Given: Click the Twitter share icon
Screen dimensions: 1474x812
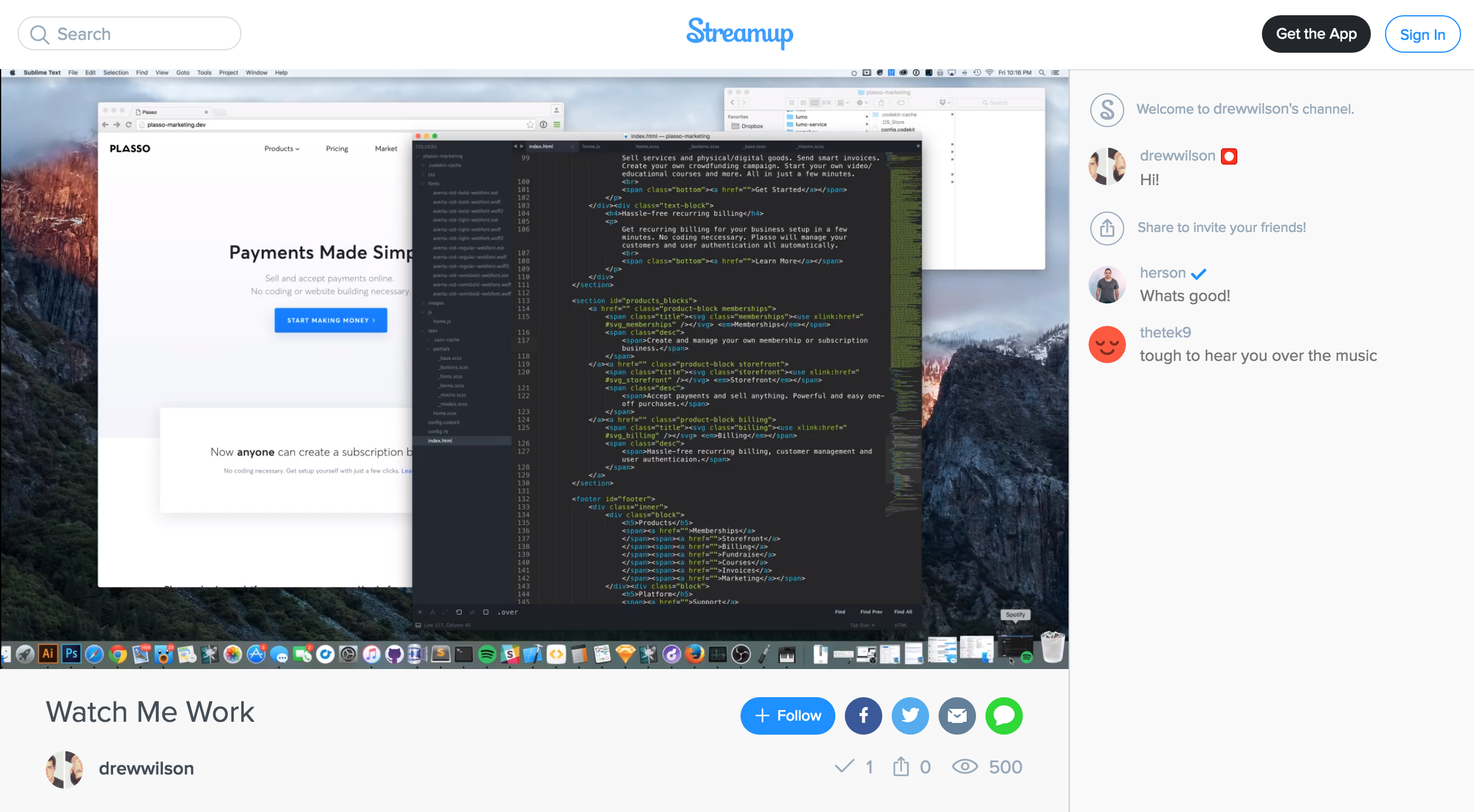Looking at the screenshot, I should click(x=910, y=715).
